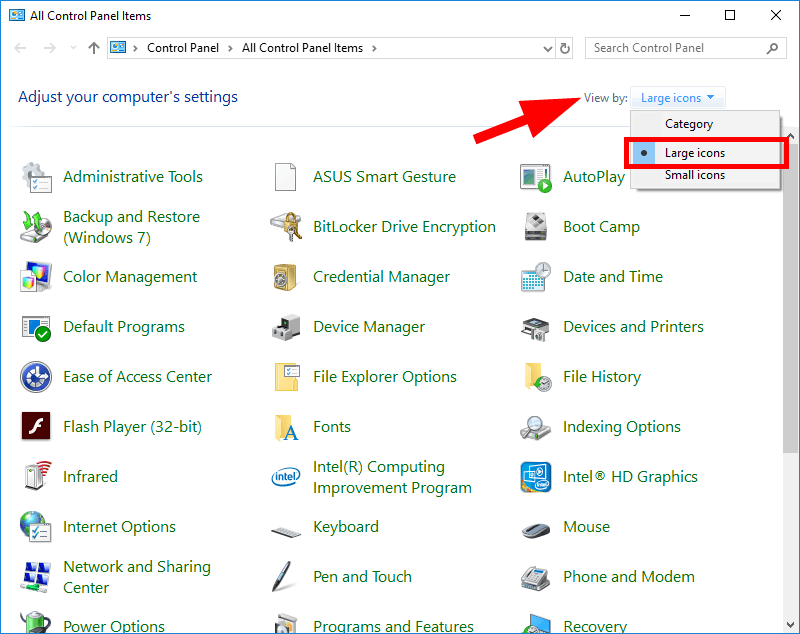Click the Pen and Touch icon
800x634 pixels.
point(282,576)
